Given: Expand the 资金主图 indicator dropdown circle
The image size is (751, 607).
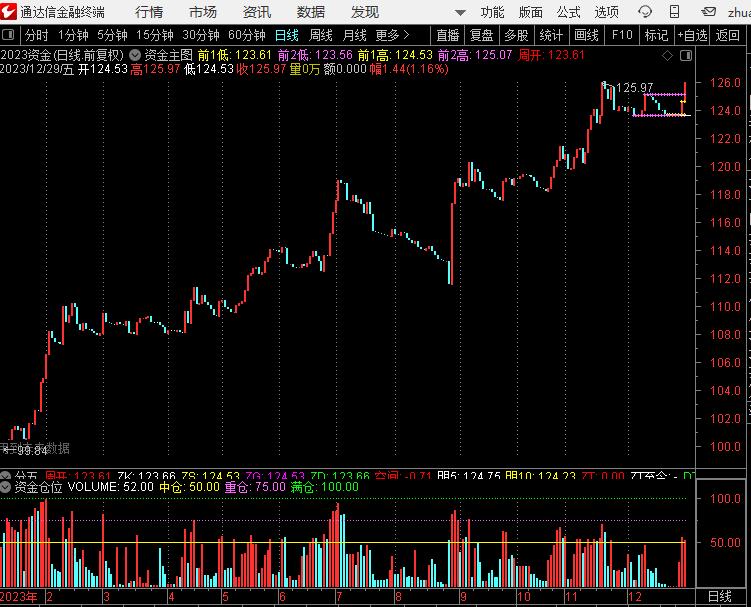Looking at the screenshot, I should (135, 55).
